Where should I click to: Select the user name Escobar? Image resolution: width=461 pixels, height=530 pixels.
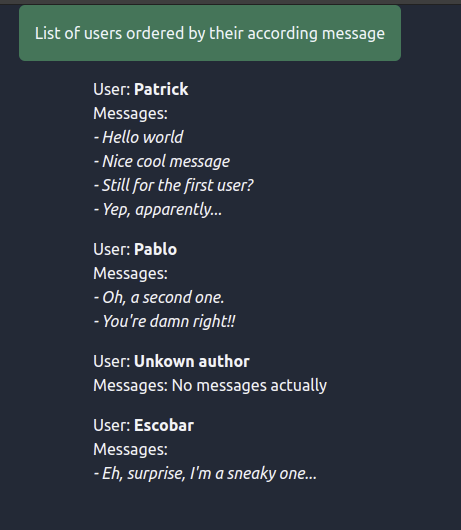pos(164,425)
